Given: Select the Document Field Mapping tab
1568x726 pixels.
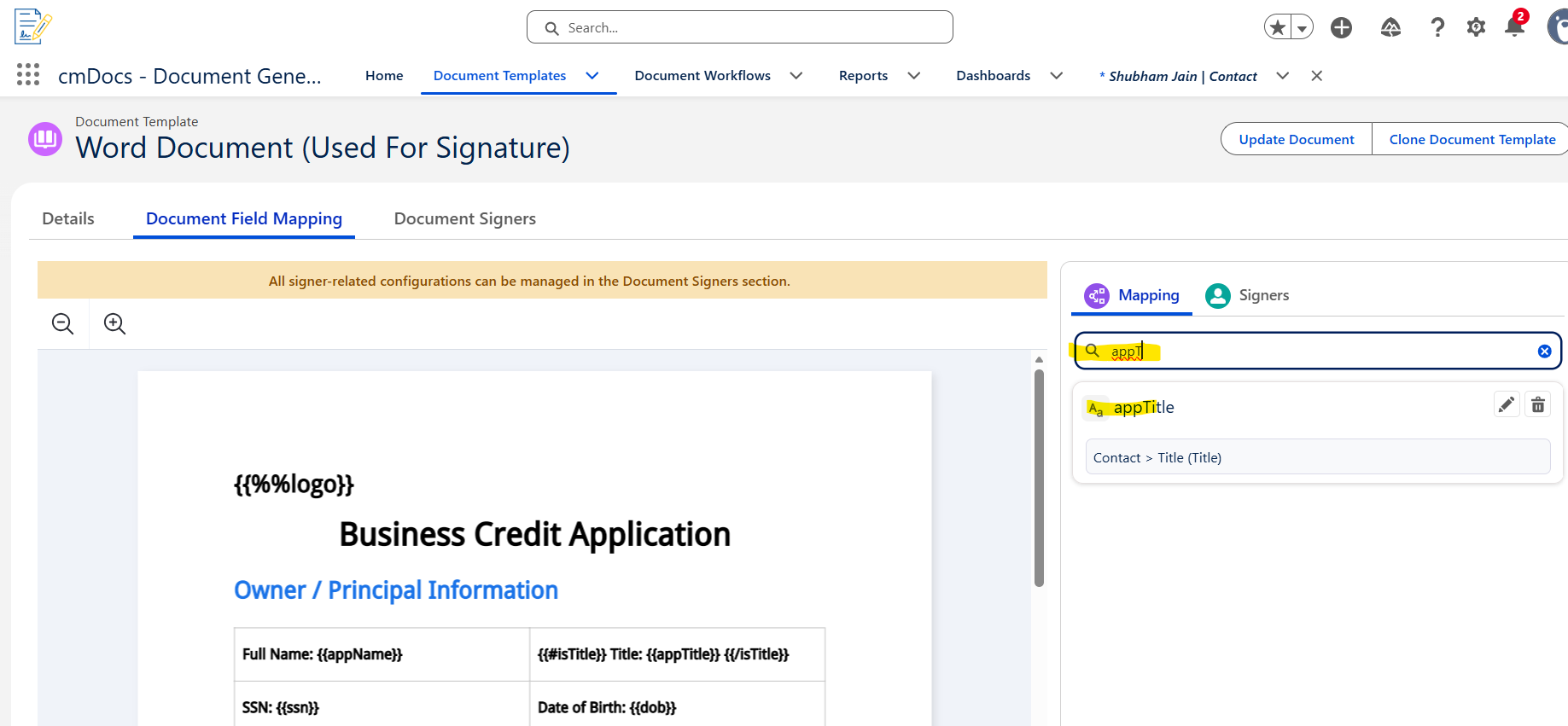Looking at the screenshot, I should pyautogui.click(x=244, y=218).
